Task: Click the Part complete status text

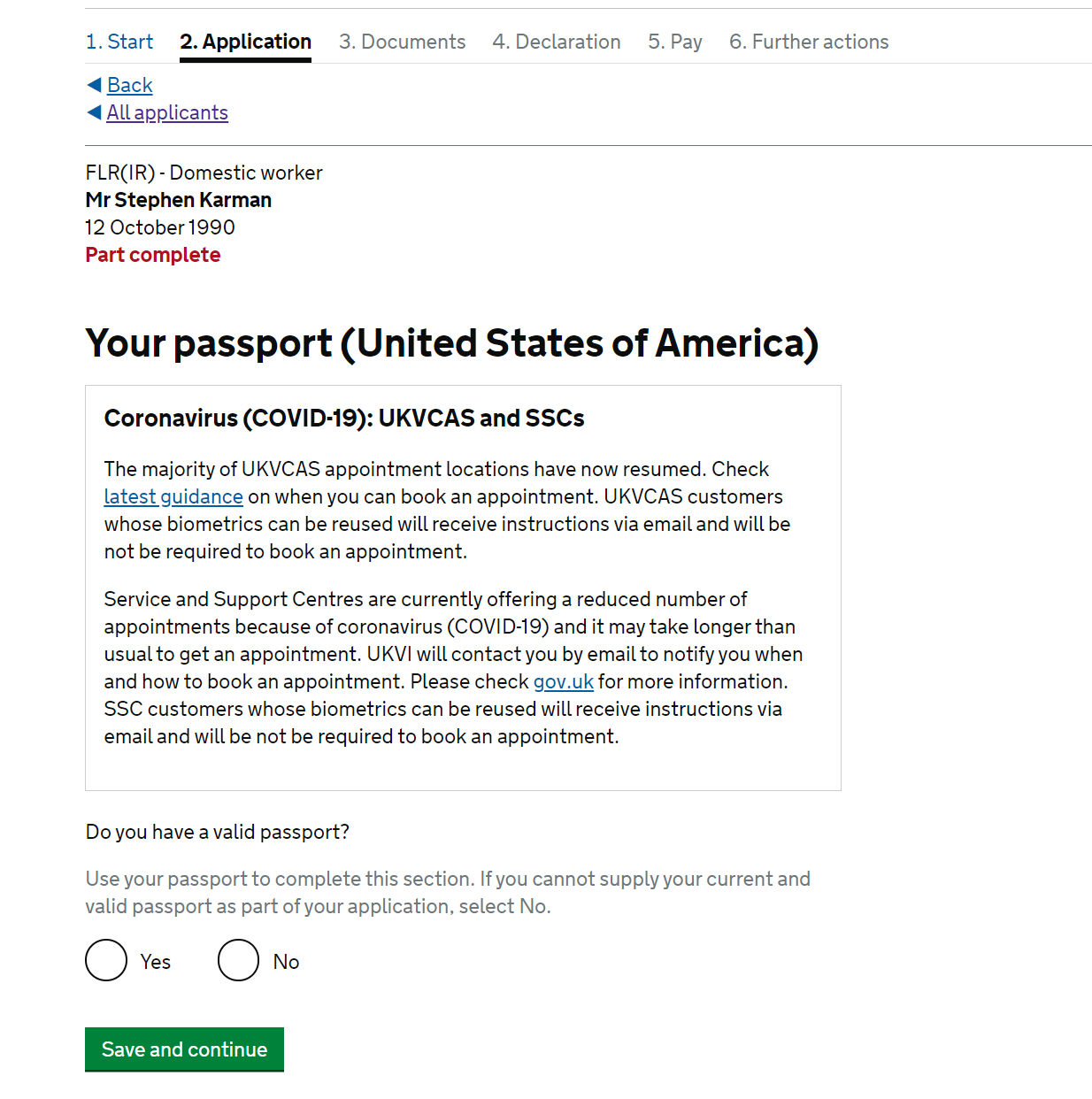Action: (153, 255)
